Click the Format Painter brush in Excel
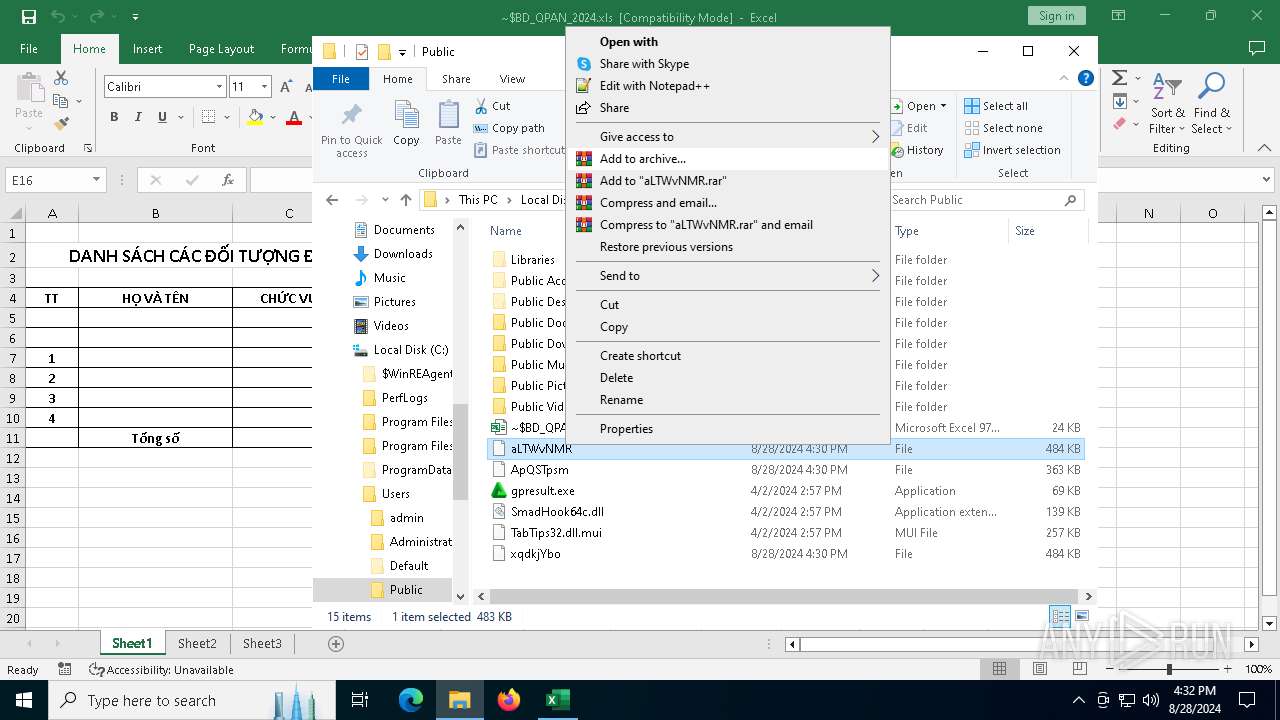This screenshot has height=720, width=1280. (x=61, y=123)
